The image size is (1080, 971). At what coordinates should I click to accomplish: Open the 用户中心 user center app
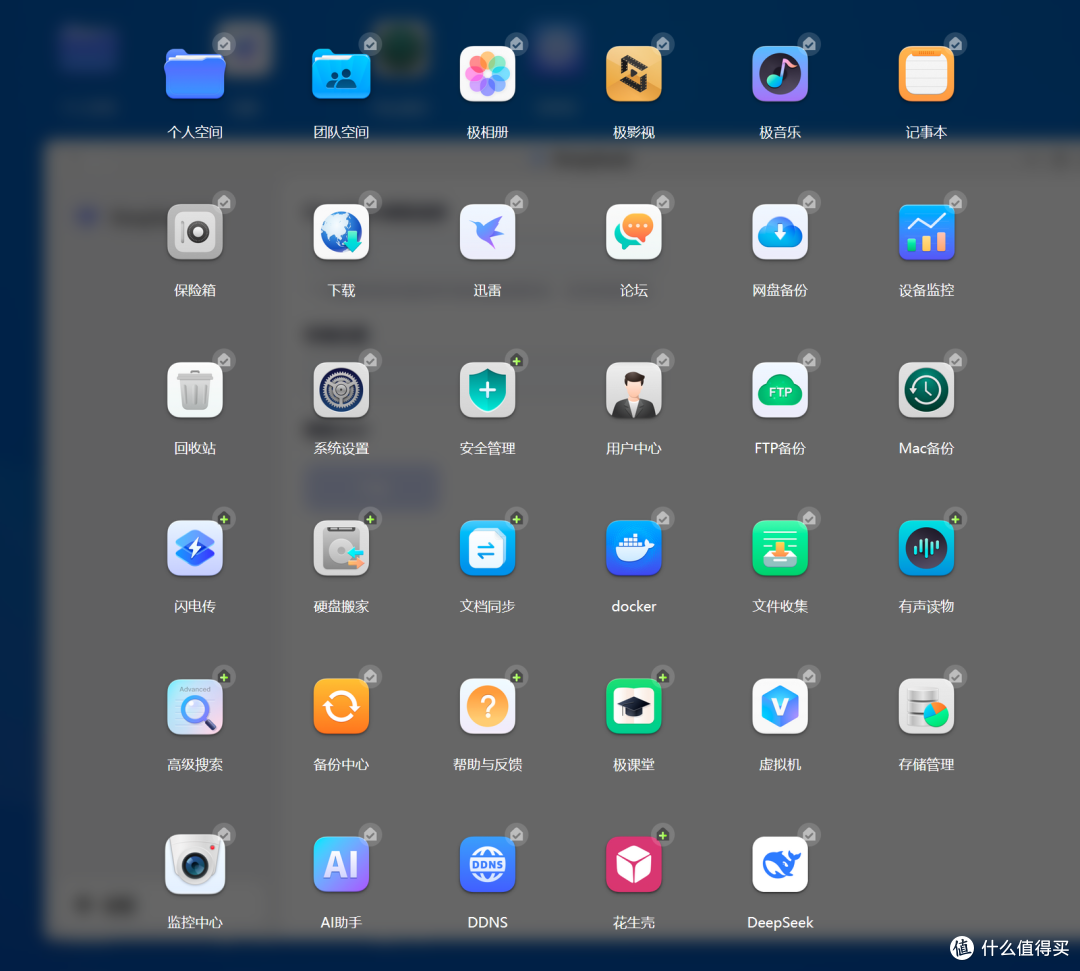click(x=634, y=390)
